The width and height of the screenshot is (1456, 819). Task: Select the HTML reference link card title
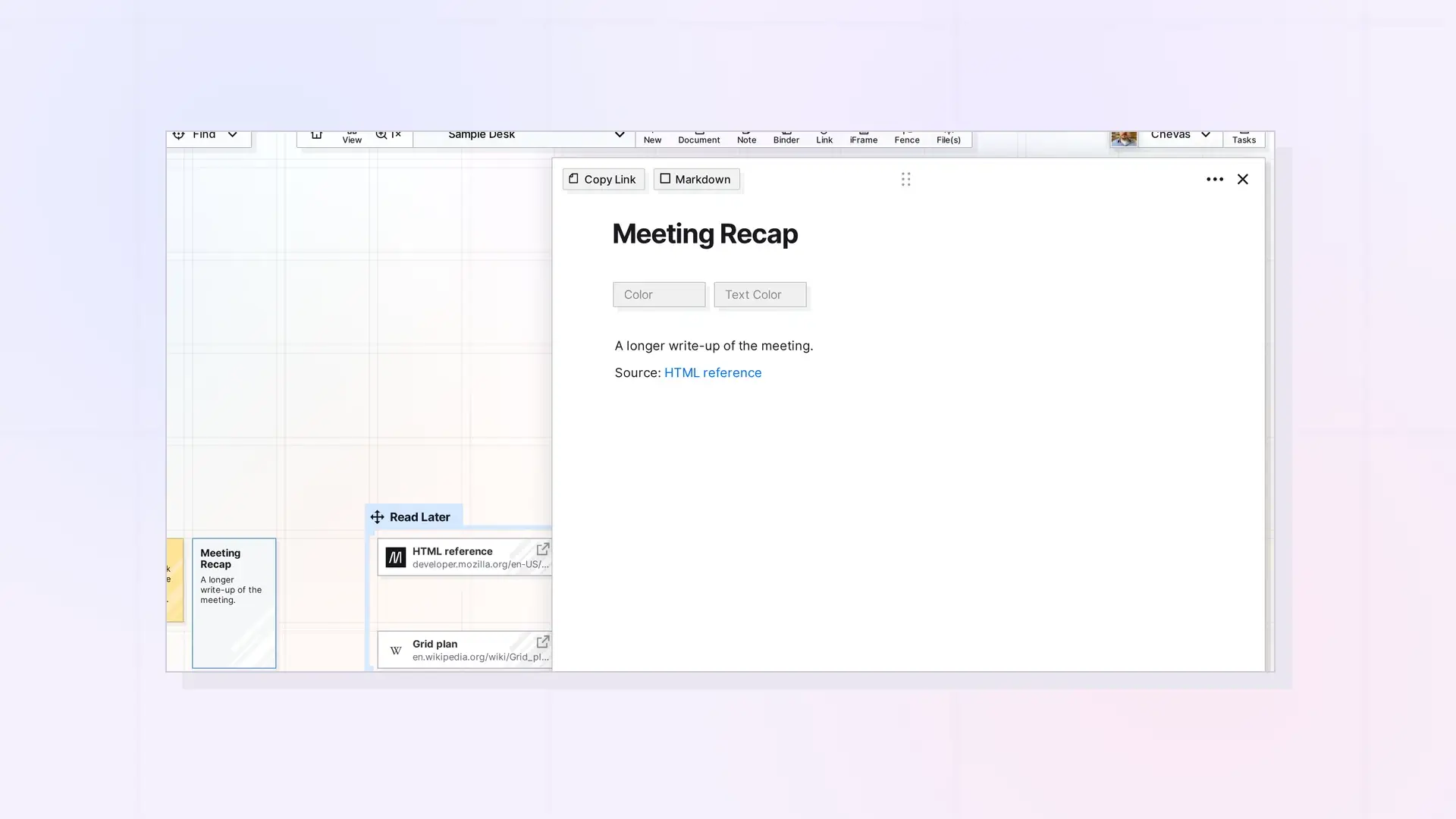tap(452, 551)
